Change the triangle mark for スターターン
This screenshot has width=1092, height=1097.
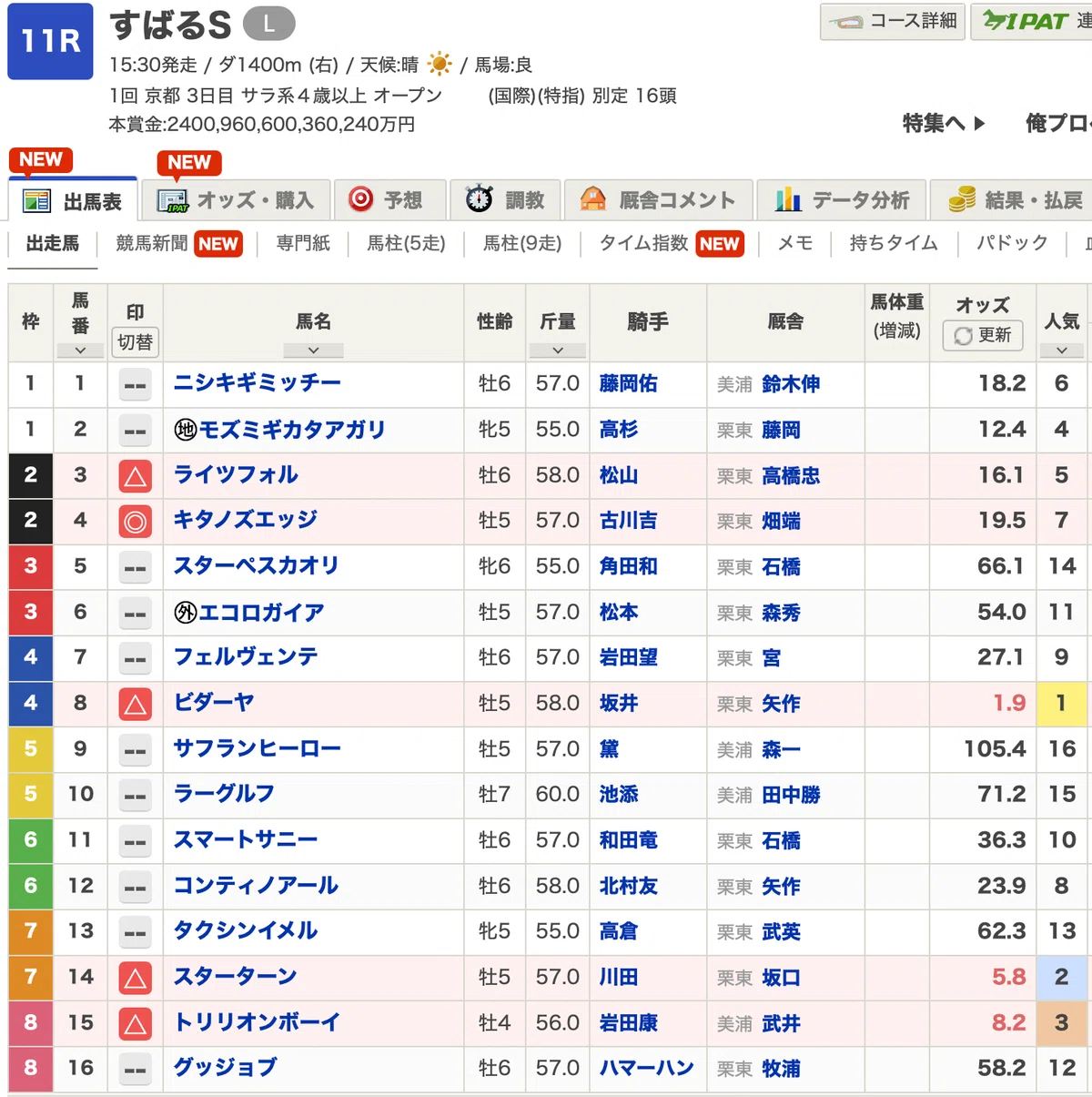tap(135, 978)
